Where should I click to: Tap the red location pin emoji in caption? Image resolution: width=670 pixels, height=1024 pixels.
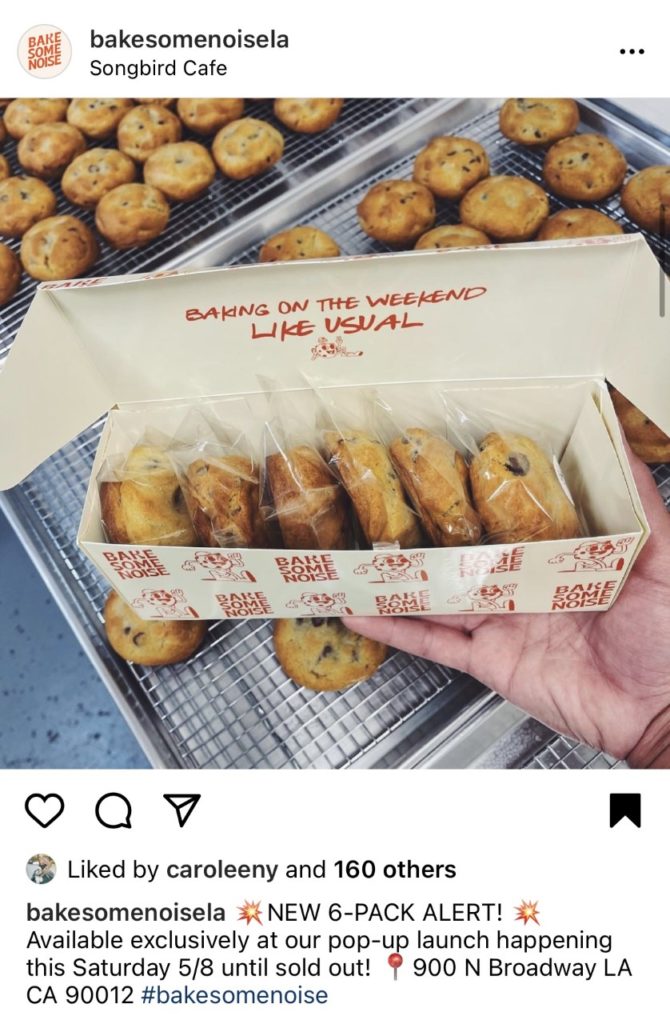click(394, 967)
